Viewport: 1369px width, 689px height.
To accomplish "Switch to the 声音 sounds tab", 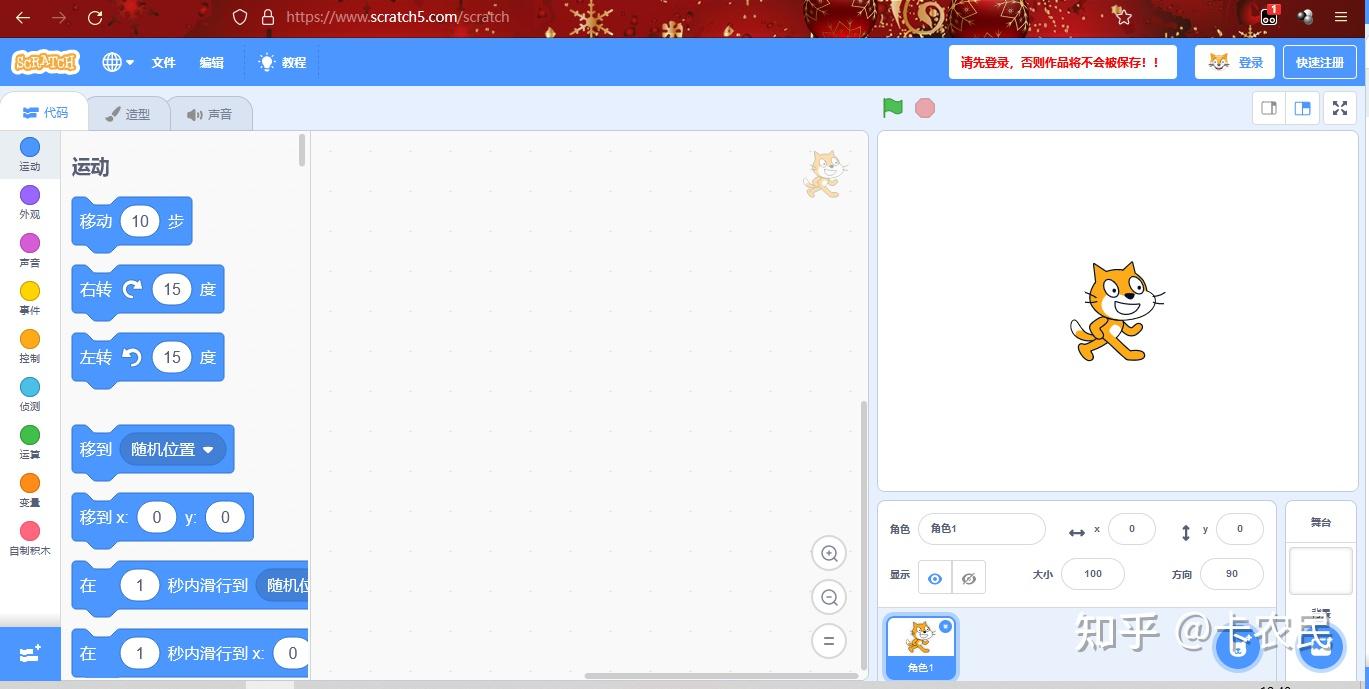I will pyautogui.click(x=209, y=114).
